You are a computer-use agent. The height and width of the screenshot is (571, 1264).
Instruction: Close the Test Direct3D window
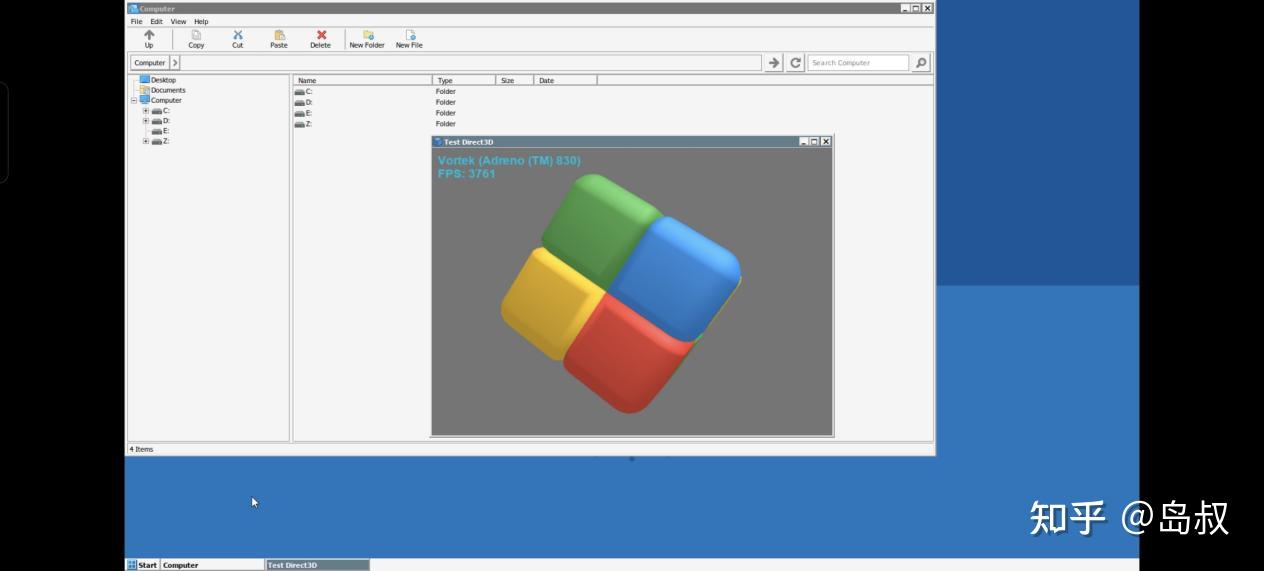(826, 142)
